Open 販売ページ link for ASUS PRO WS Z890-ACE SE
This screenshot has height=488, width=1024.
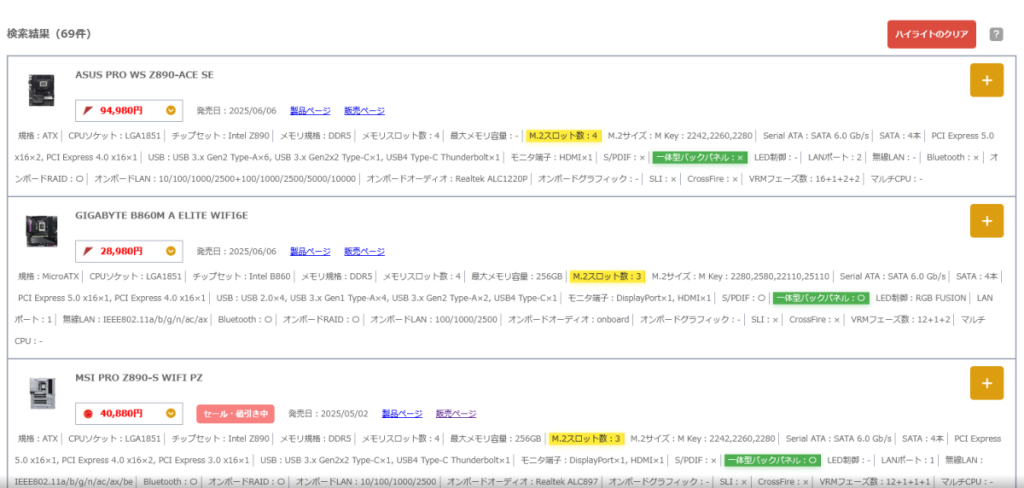coord(364,110)
